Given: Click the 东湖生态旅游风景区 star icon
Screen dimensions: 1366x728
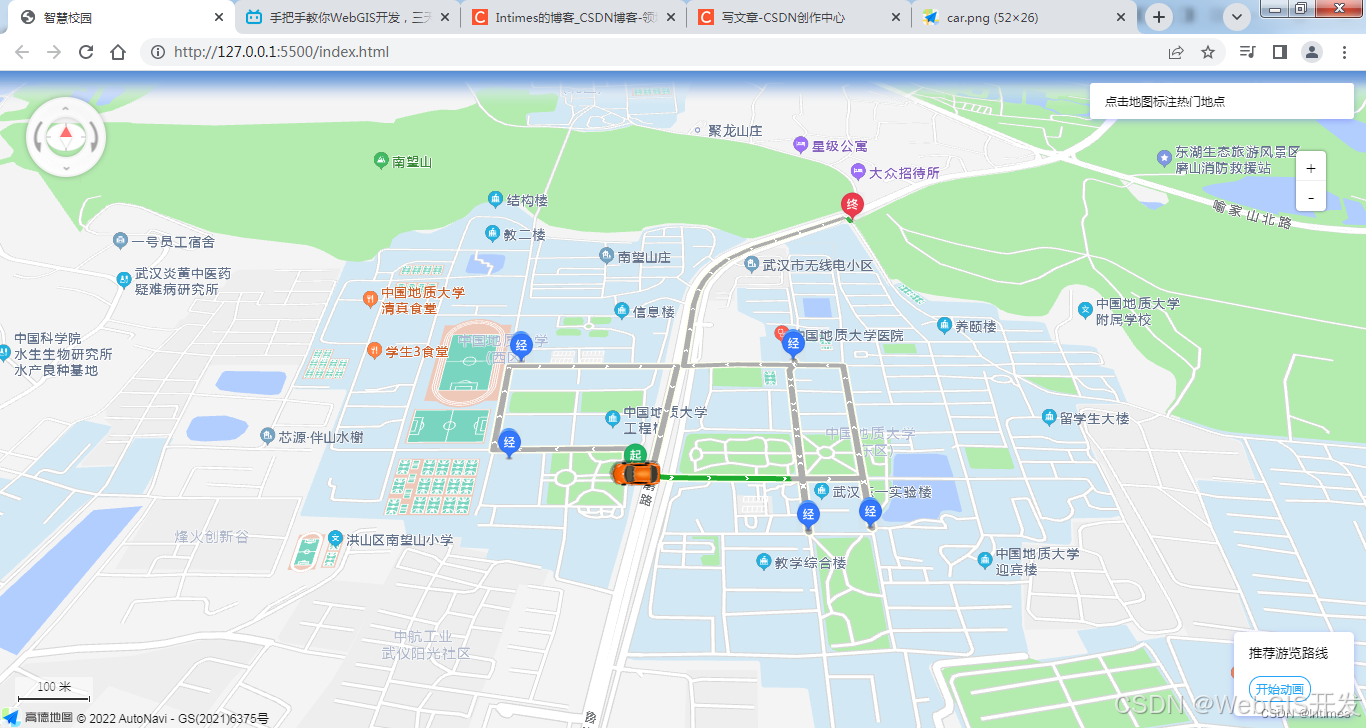Looking at the screenshot, I should 1164,158.
